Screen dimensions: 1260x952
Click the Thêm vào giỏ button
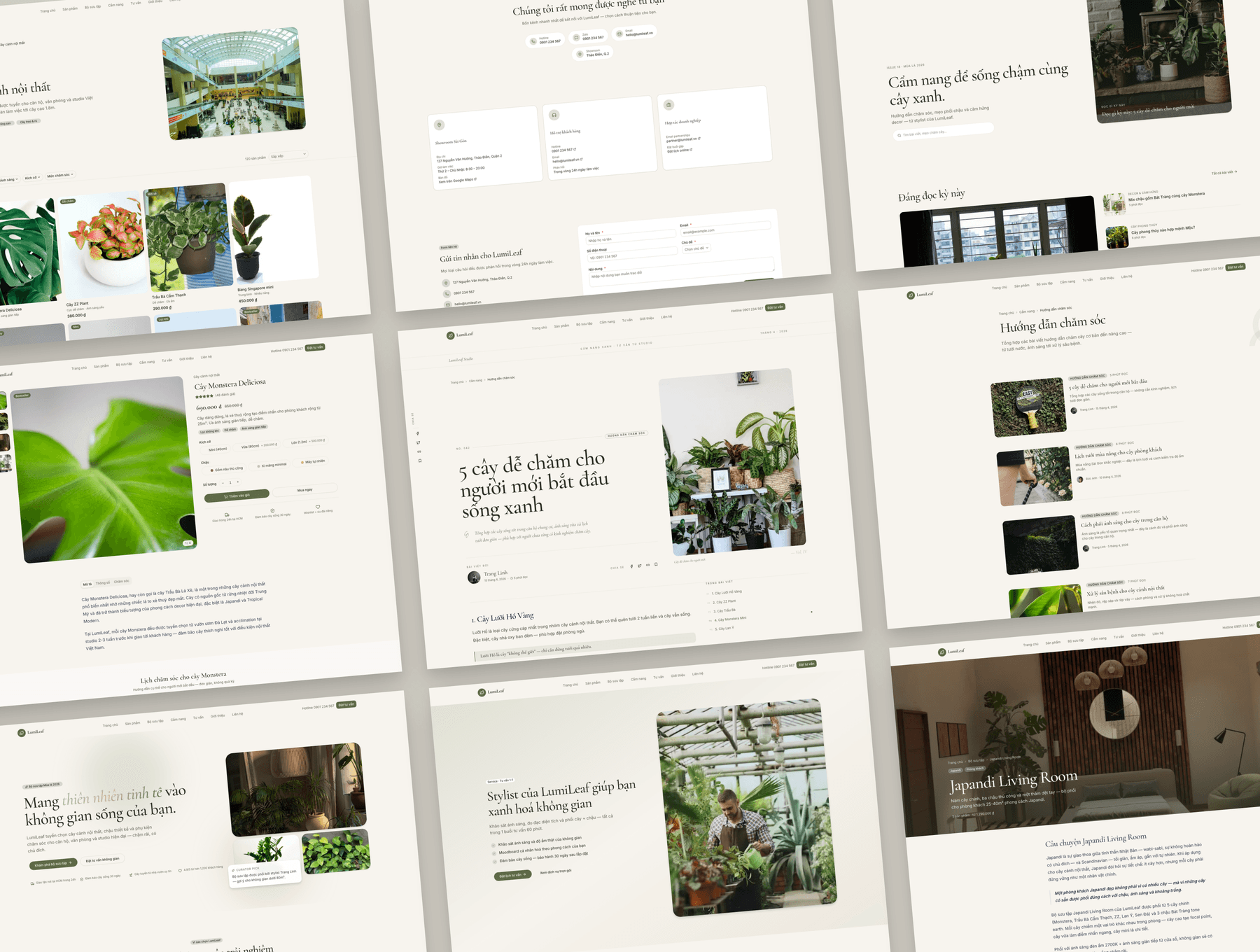tap(237, 496)
